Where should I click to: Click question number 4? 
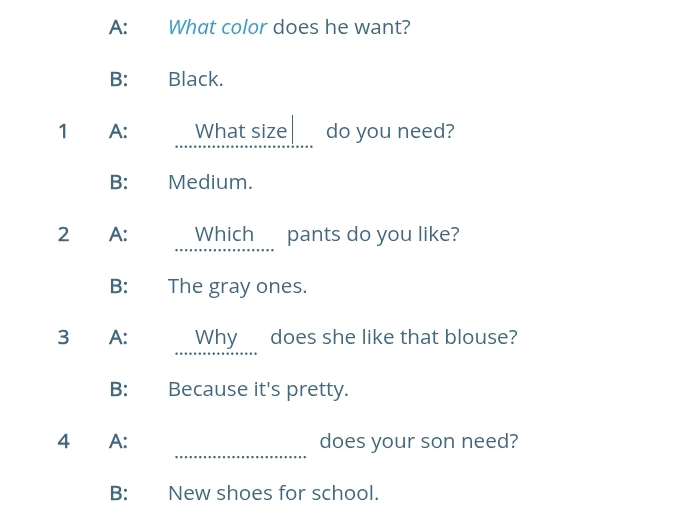(x=64, y=442)
